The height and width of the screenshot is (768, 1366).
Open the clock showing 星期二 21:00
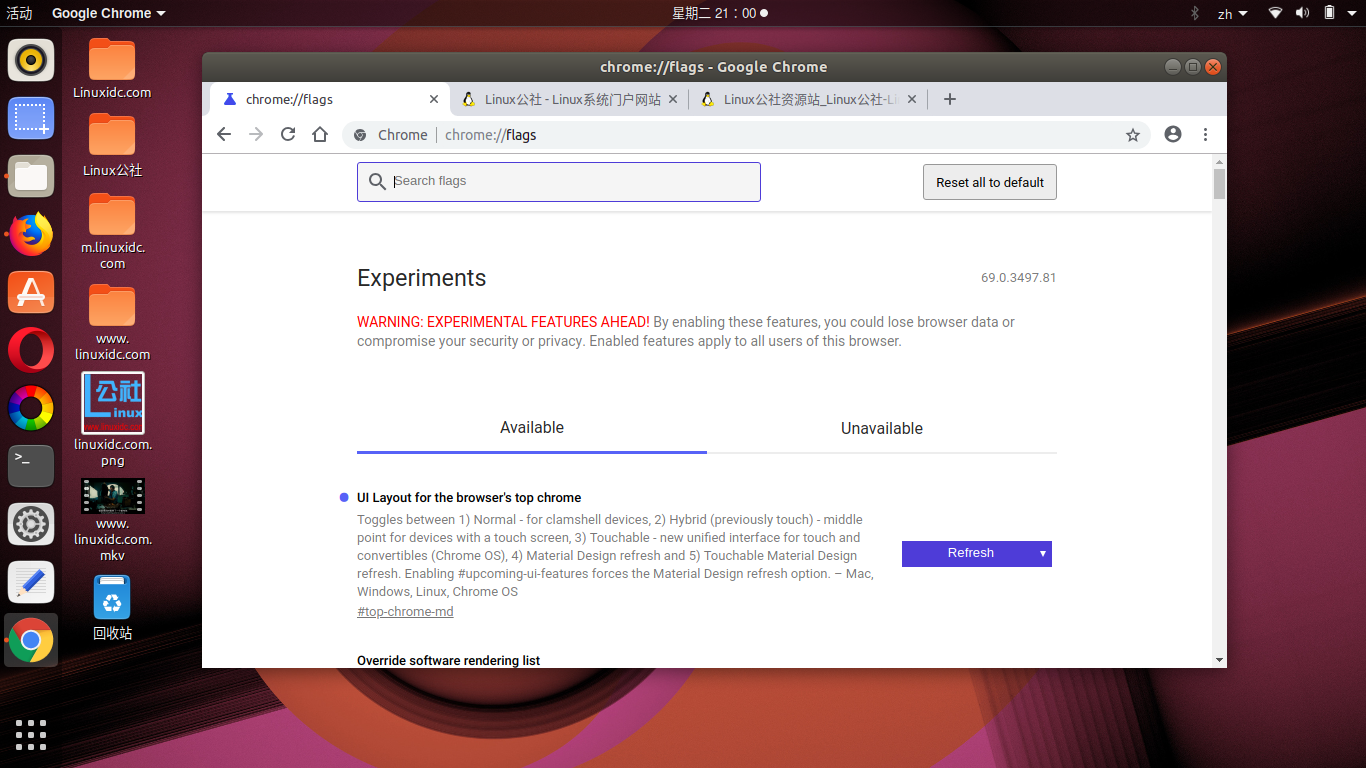tap(720, 13)
